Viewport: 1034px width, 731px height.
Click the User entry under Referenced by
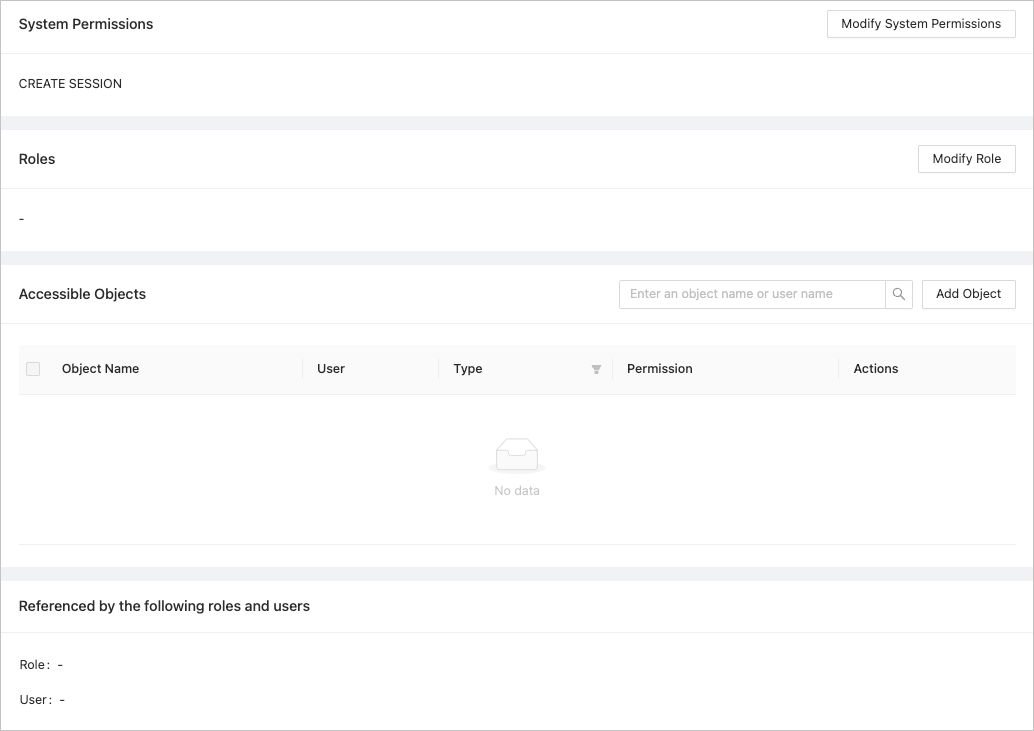(42, 700)
